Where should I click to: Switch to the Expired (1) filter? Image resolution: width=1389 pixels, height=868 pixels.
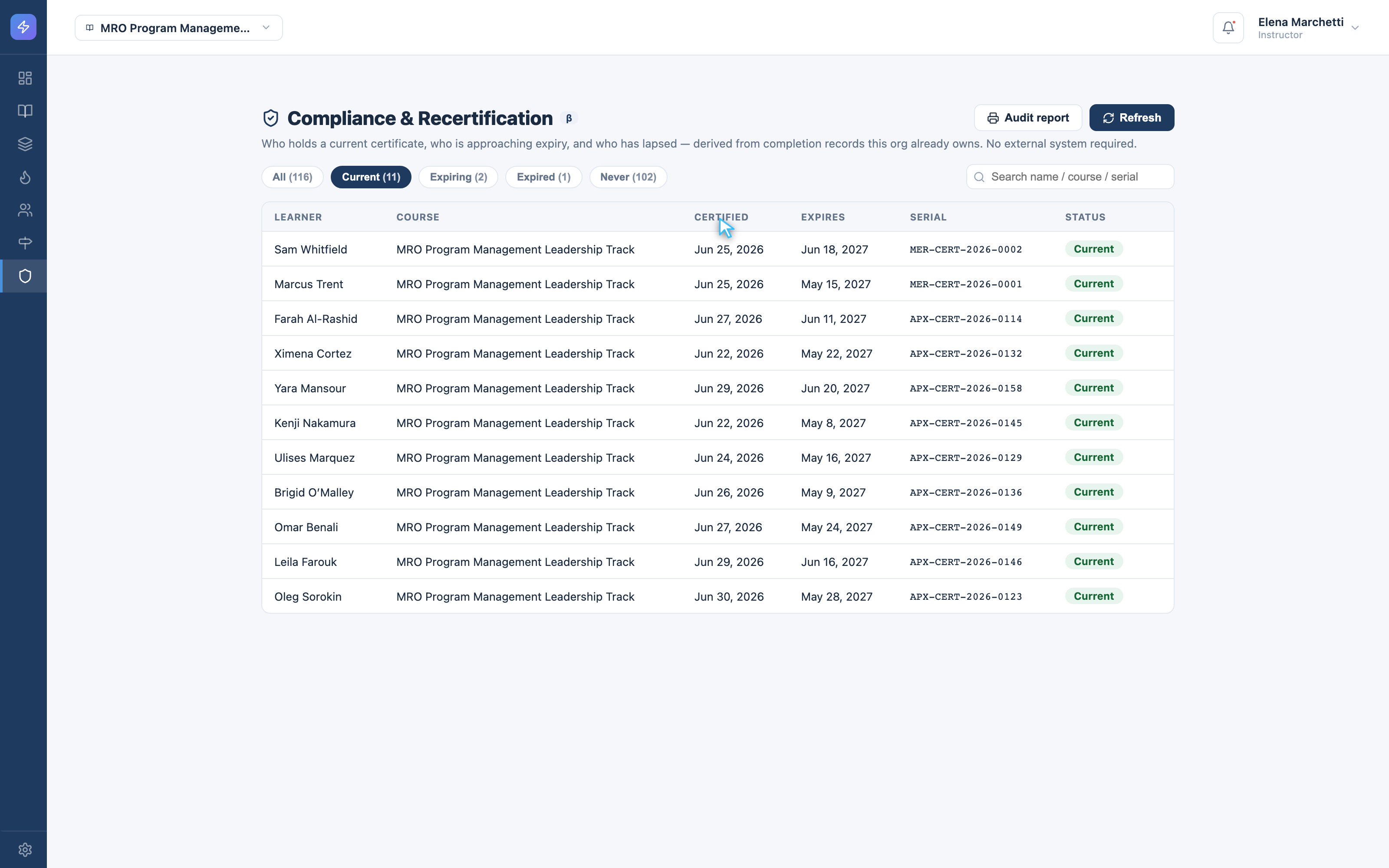tap(543, 177)
